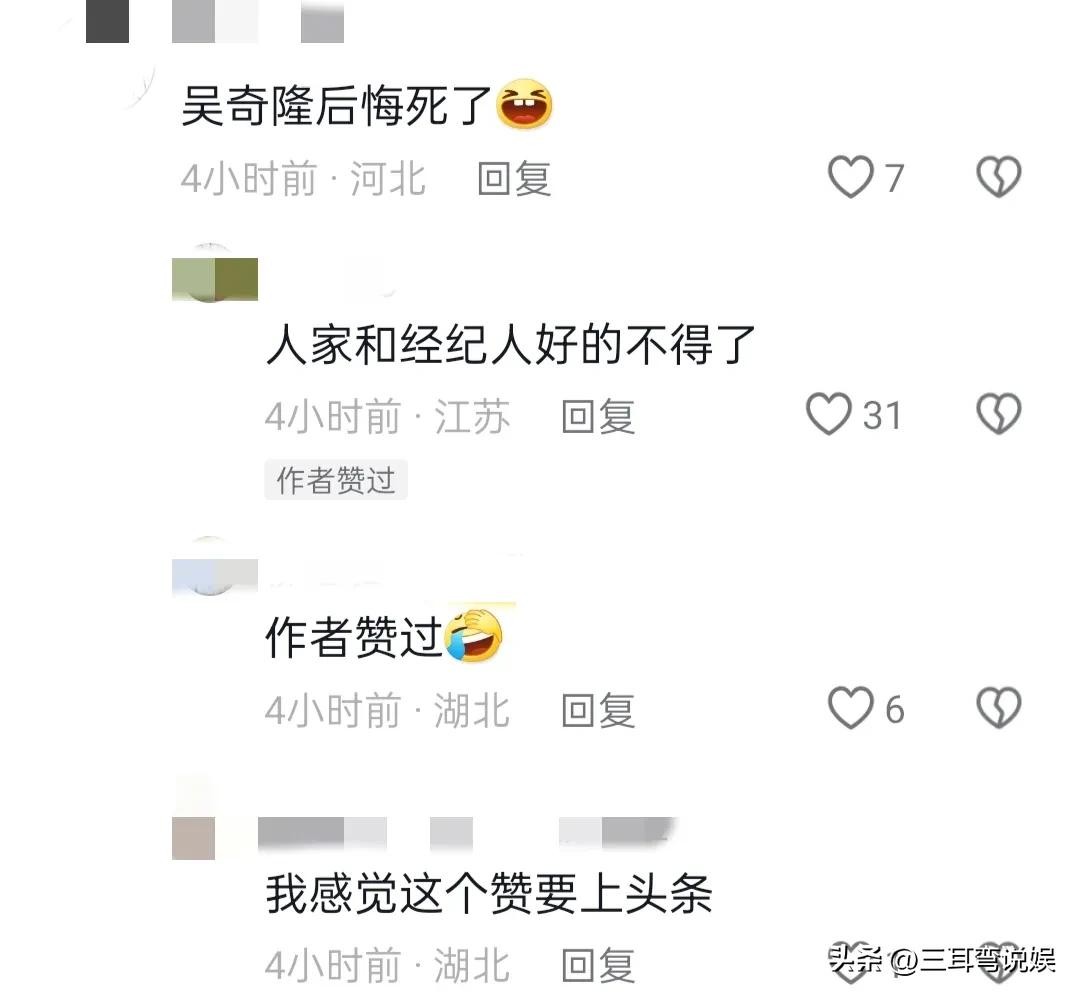The height and width of the screenshot is (998, 1080).
Task: Reply to the 作者赞过 comment from 湖北
Action: [599, 711]
